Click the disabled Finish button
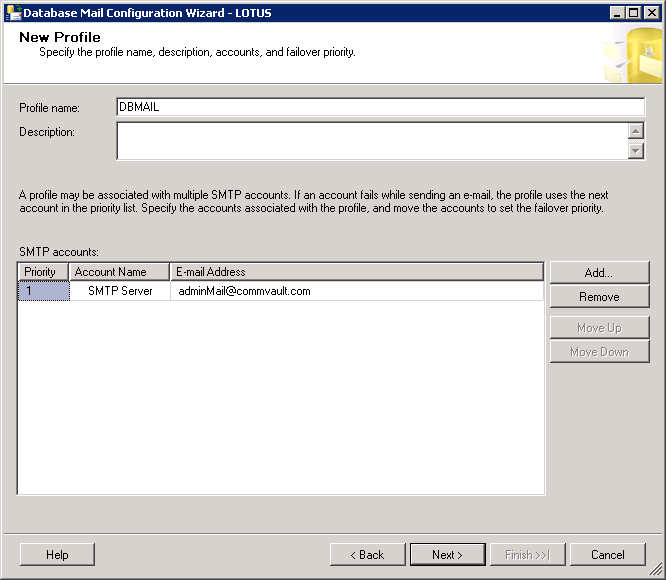This screenshot has width=666, height=580. tap(528, 555)
